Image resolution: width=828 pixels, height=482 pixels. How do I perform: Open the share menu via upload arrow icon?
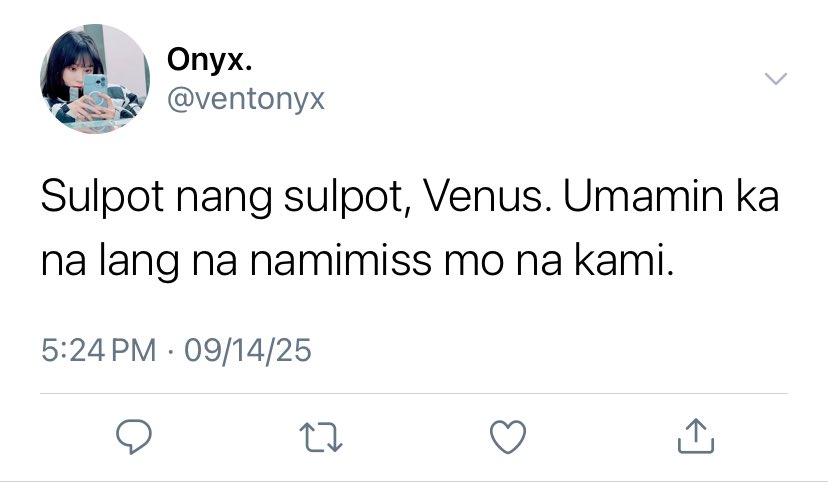pyautogui.click(x=695, y=436)
